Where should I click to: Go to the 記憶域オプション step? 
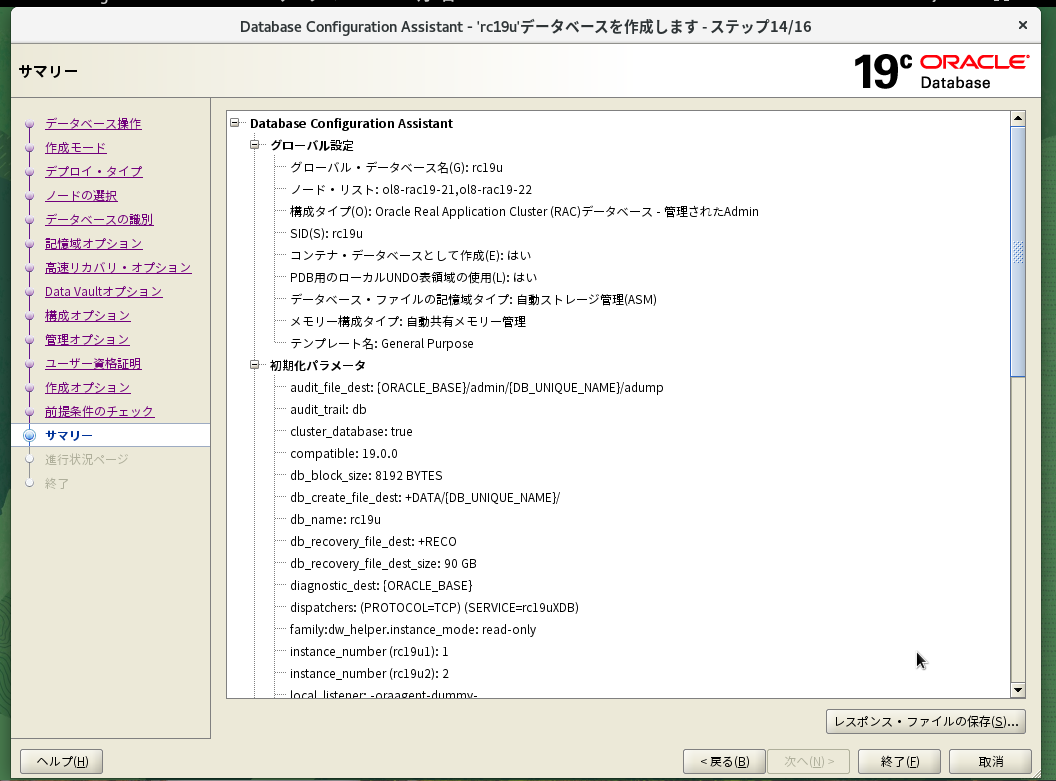click(94, 244)
